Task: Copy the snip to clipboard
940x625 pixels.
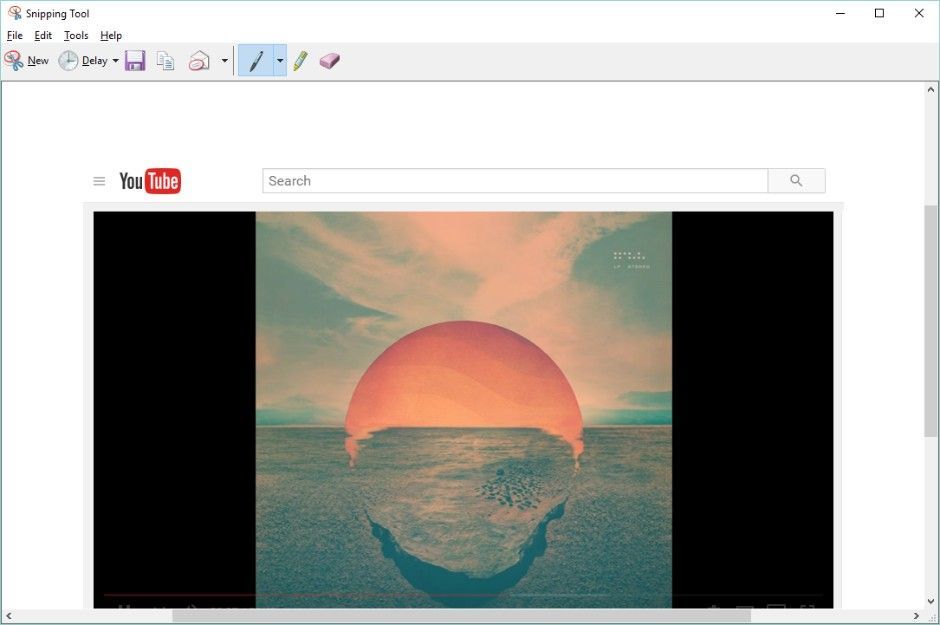Action: (165, 61)
